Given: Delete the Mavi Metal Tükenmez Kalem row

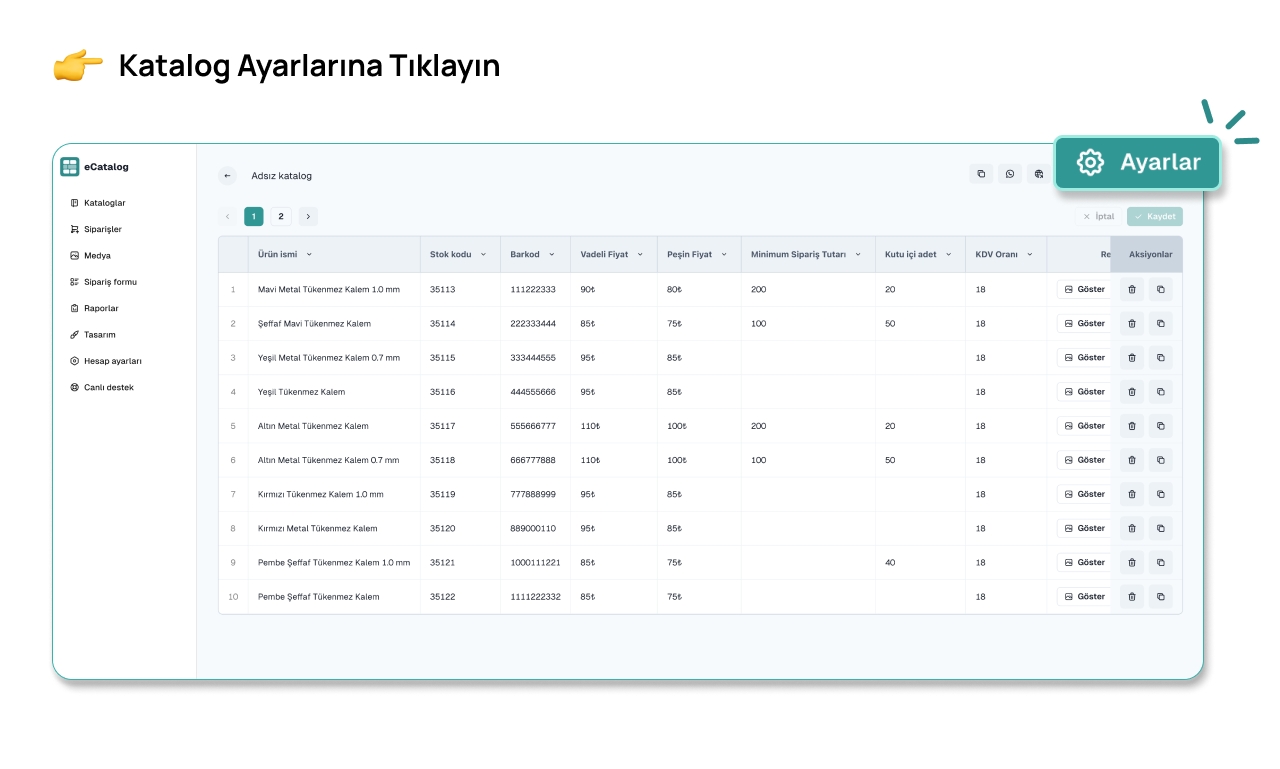Looking at the screenshot, I should click(1132, 290).
